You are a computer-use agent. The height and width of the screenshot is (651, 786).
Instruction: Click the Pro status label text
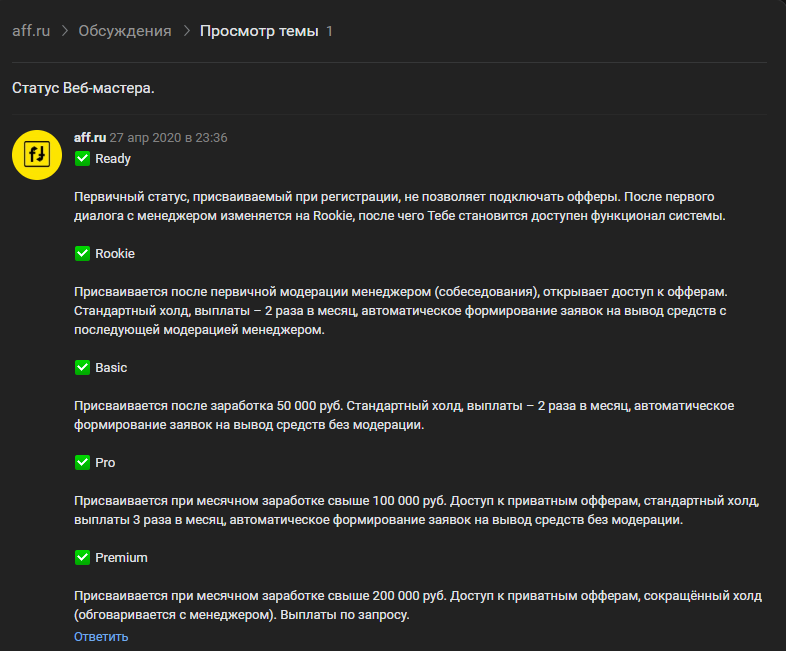click(x=105, y=462)
